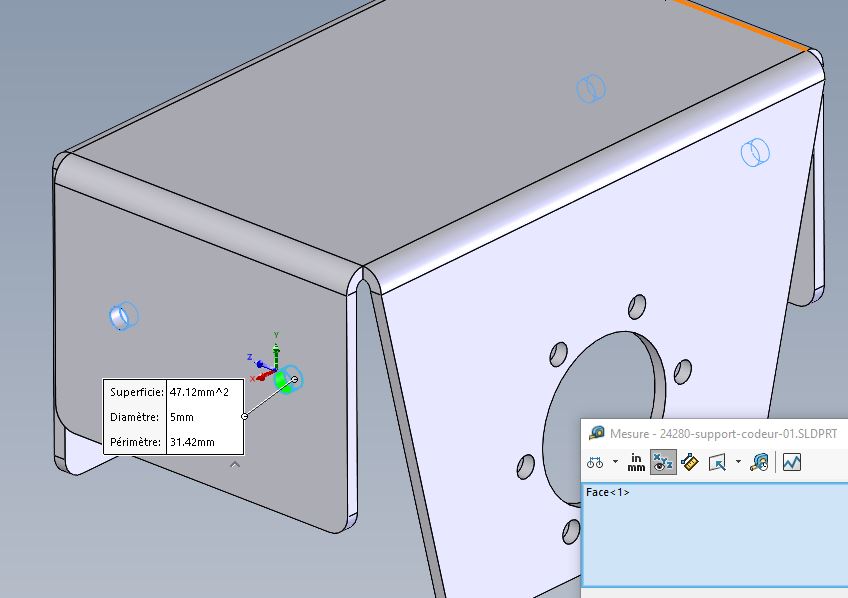The height and width of the screenshot is (598, 848).
Task: Click the Superficie 47.12mm^2 callout value
Action: tap(204, 393)
